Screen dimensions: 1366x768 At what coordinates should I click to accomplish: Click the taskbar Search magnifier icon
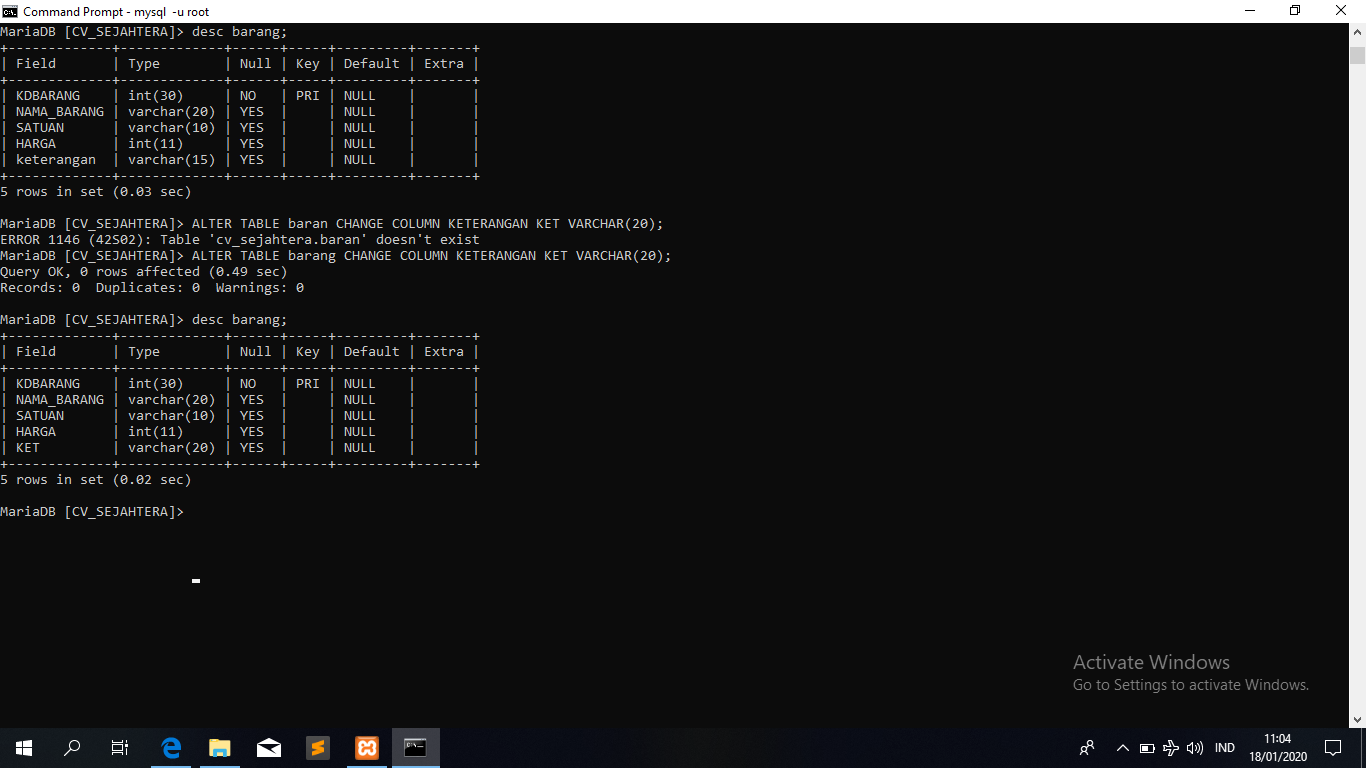point(72,747)
